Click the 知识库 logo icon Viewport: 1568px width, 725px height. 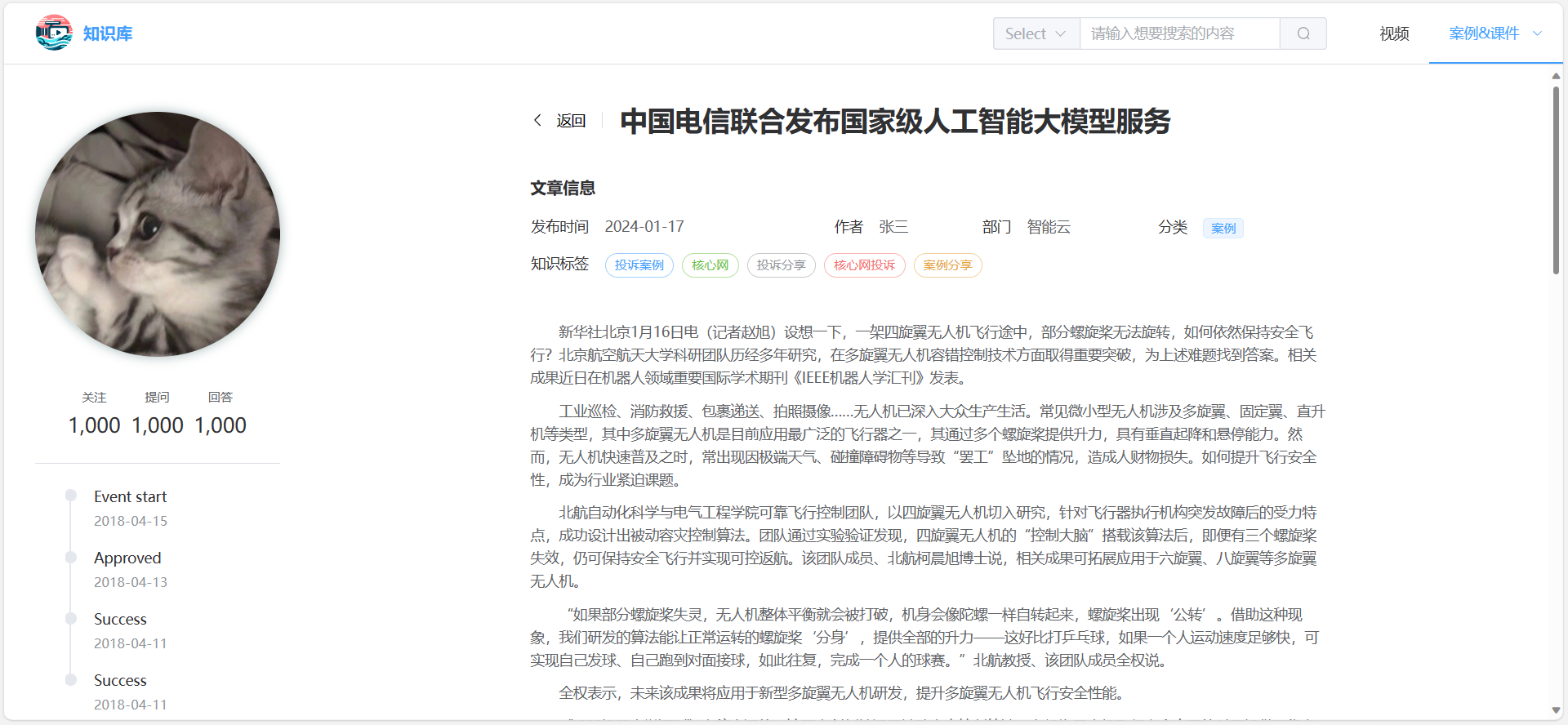[x=54, y=33]
